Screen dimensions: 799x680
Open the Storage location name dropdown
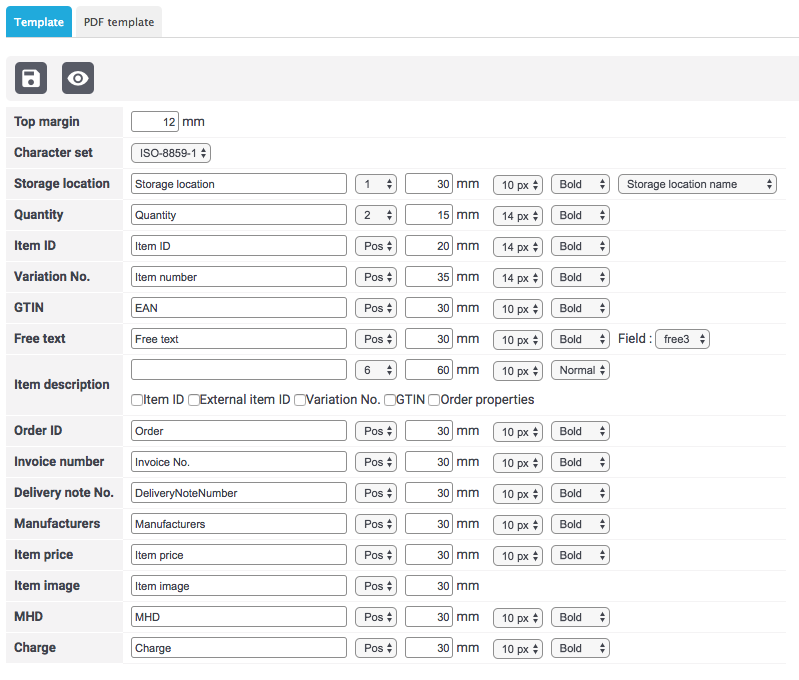coord(697,184)
